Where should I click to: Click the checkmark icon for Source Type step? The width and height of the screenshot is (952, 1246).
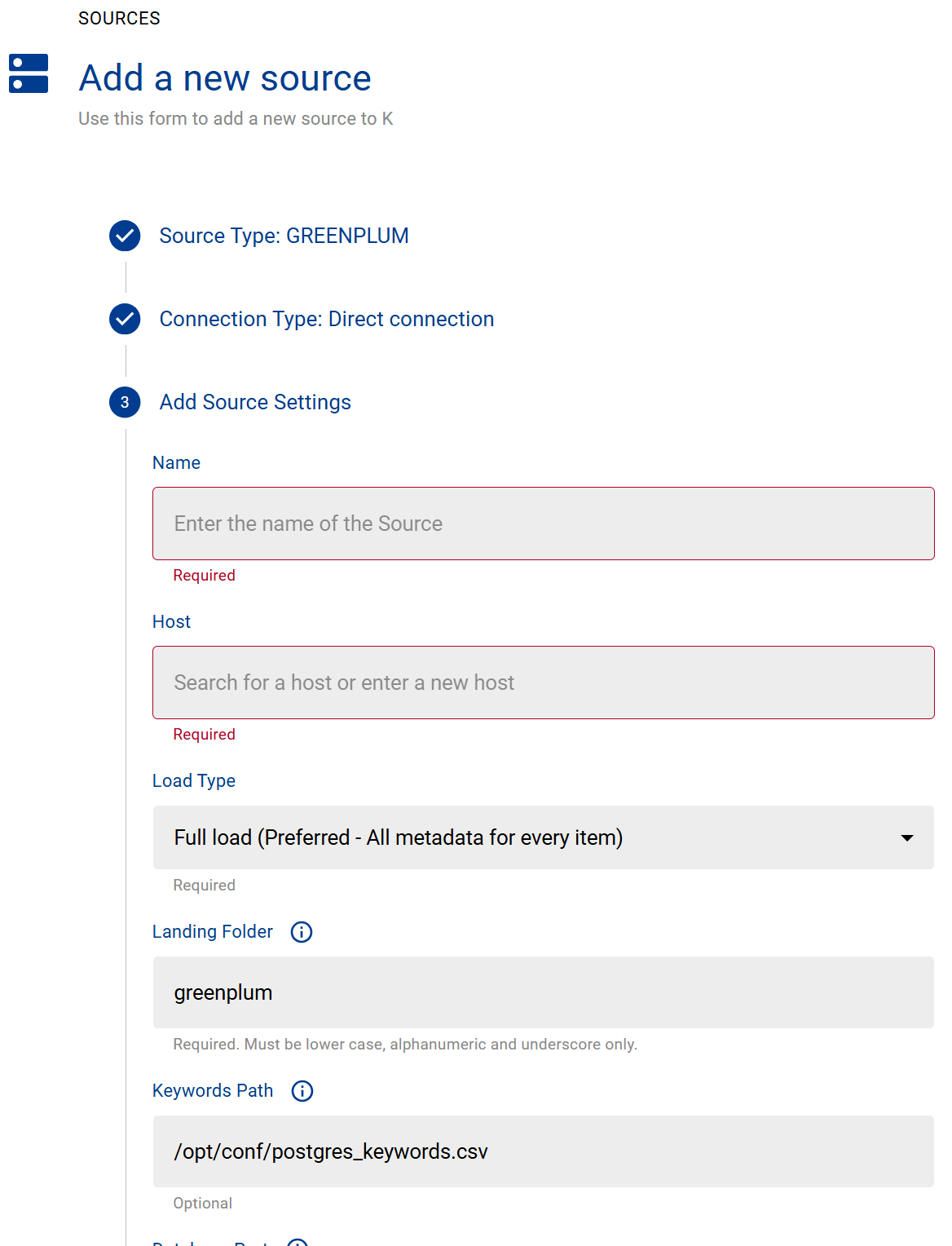(x=125, y=236)
